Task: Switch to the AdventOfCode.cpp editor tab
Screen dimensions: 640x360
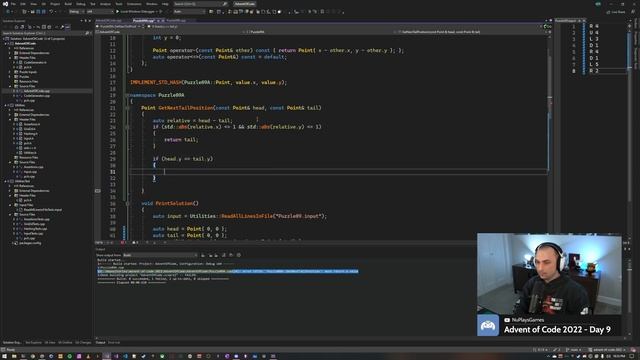Action: [x=109, y=20]
